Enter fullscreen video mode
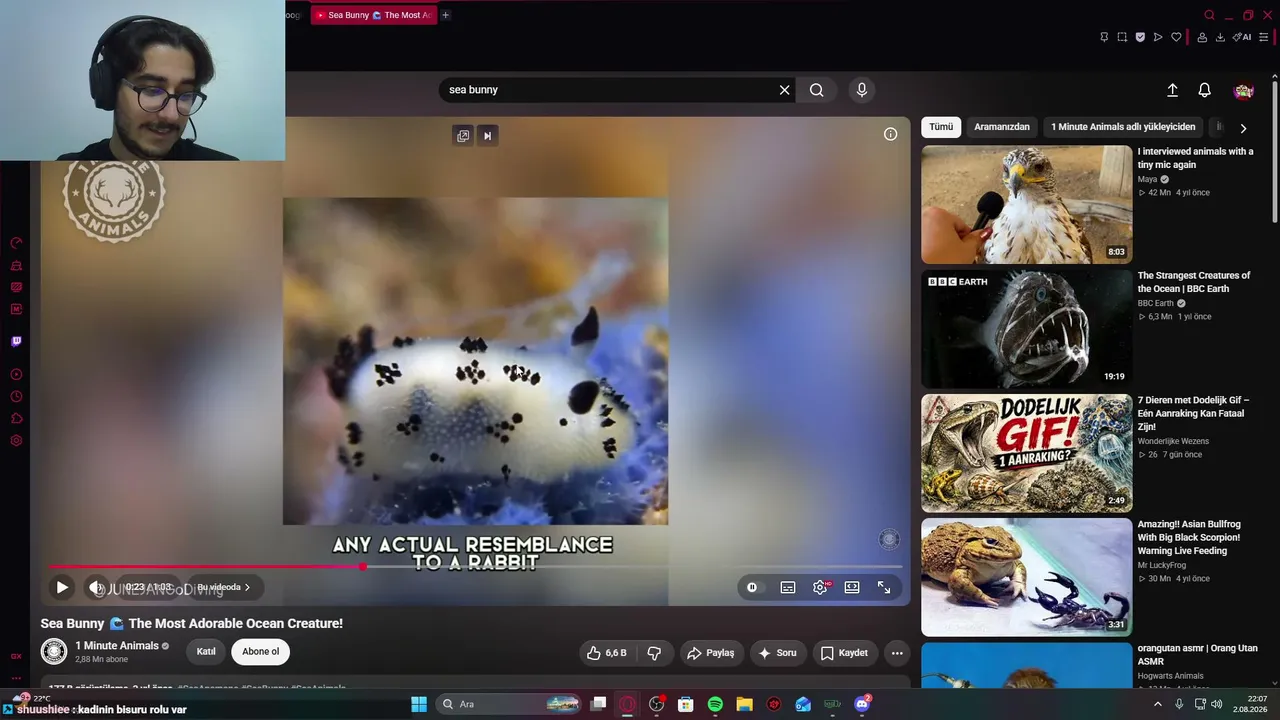This screenshot has height=720, width=1280. 884,587
